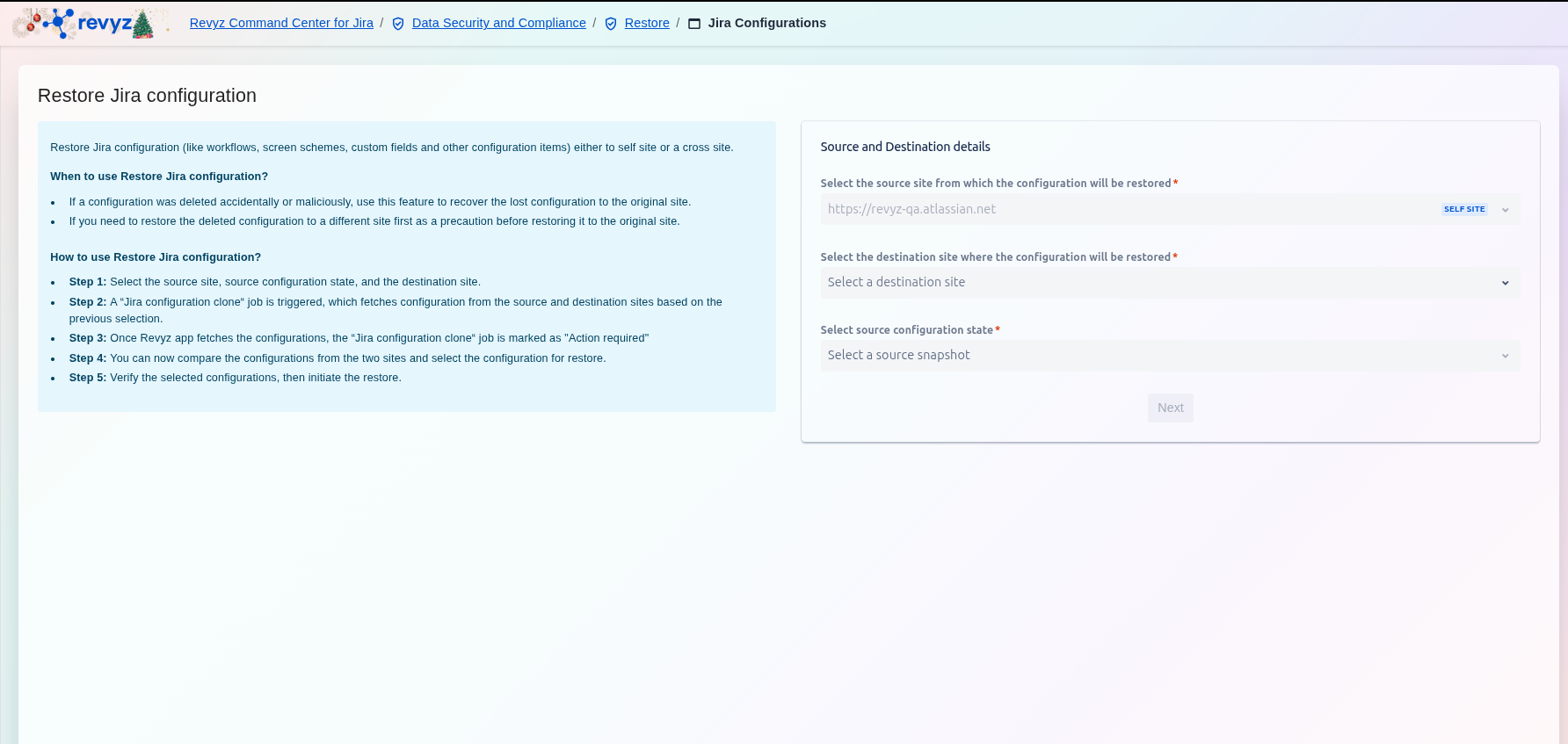The image size is (1568, 744).
Task: Select the Jira Configurations breadcrumb item
Action: pyautogui.click(x=766, y=23)
